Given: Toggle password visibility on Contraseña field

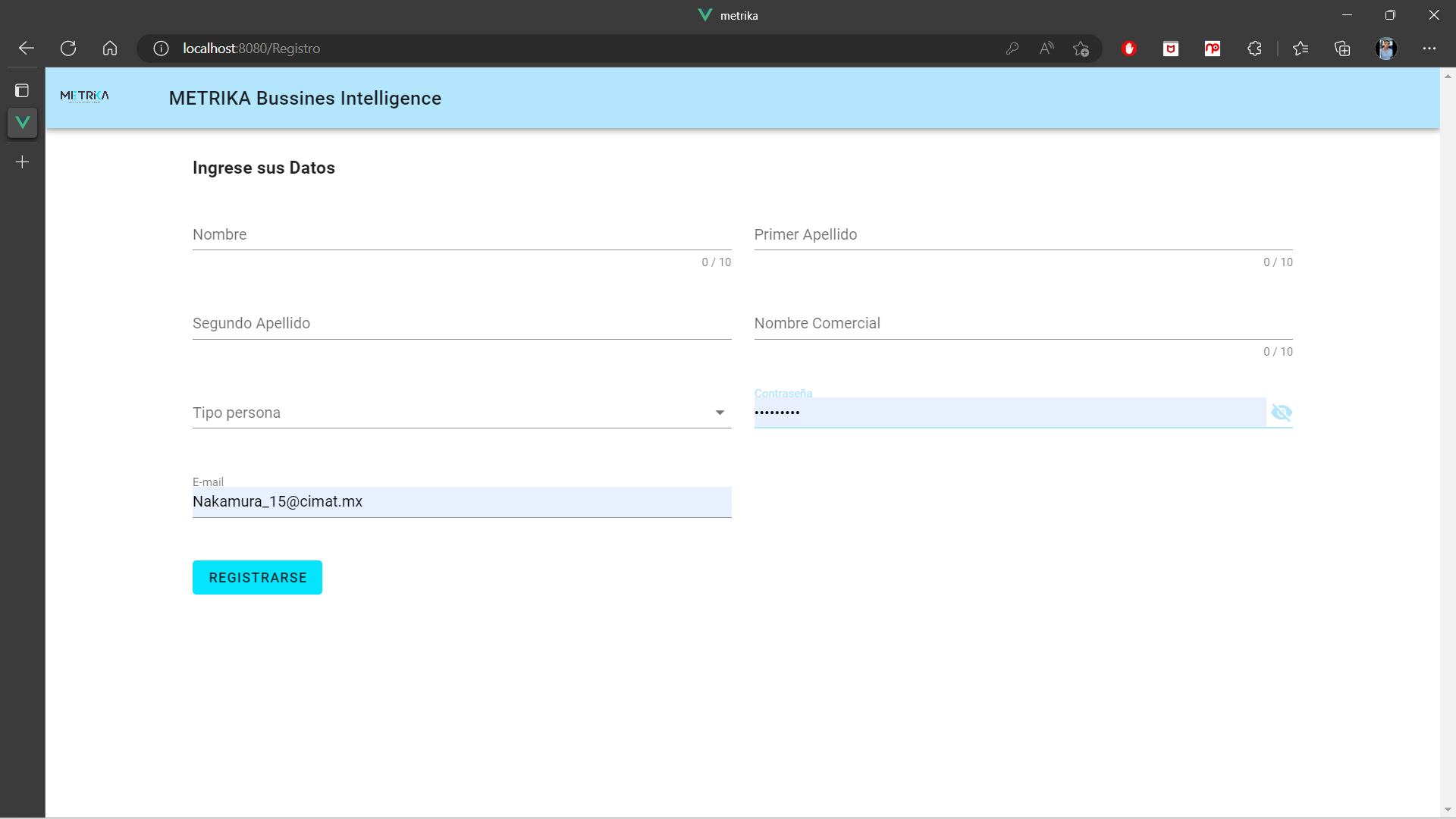Looking at the screenshot, I should coord(1282,413).
